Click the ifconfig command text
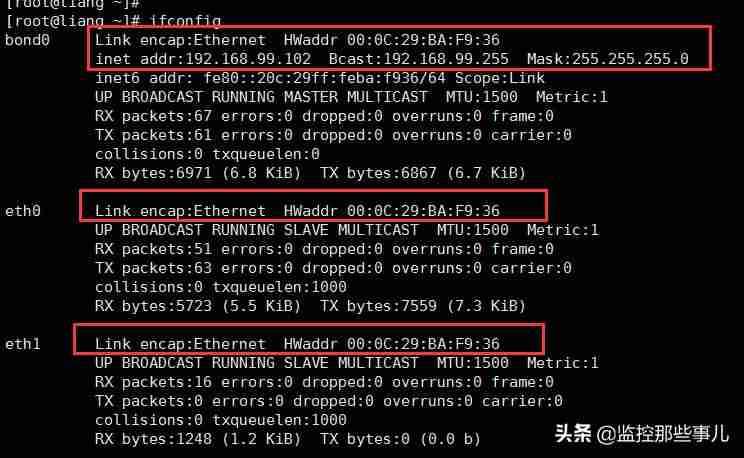The width and height of the screenshot is (744, 458). 185,21
